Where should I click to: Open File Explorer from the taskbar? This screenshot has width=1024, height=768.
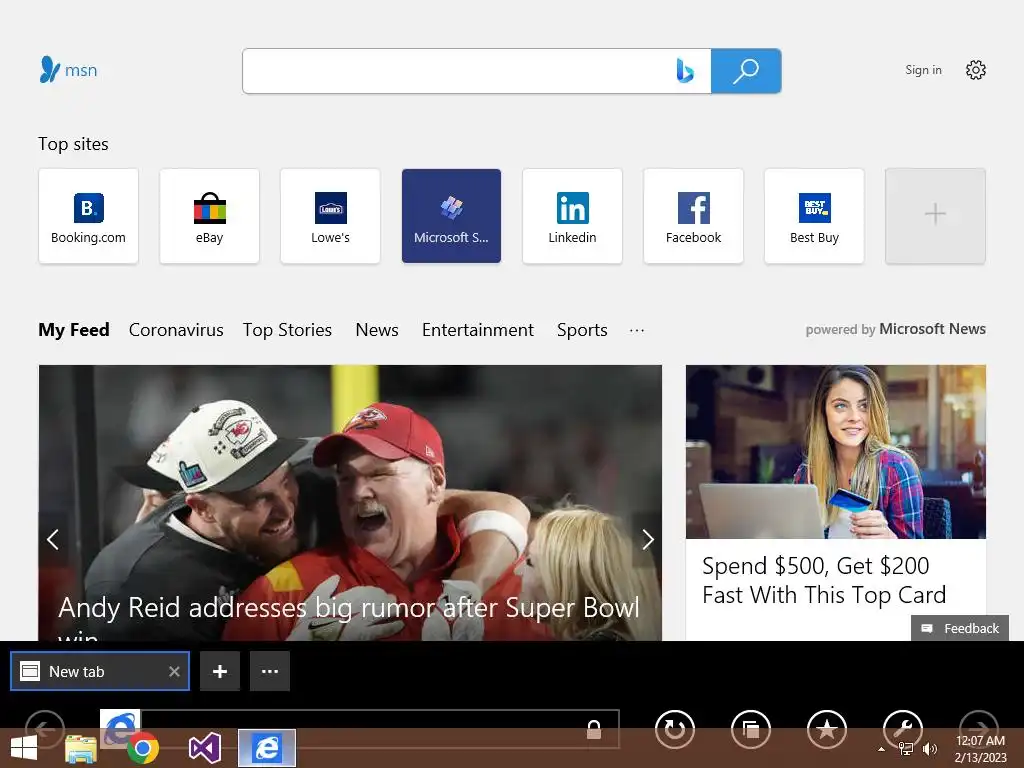(81, 749)
